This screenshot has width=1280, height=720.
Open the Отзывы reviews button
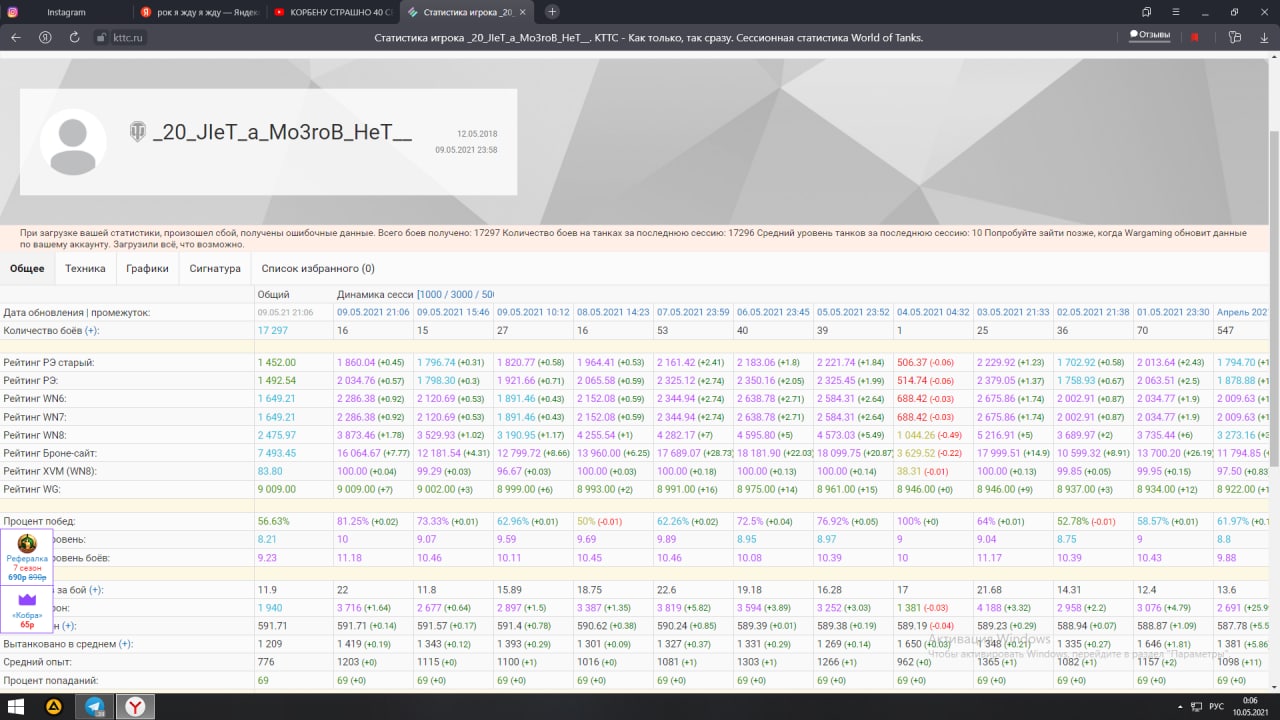(1149, 36)
